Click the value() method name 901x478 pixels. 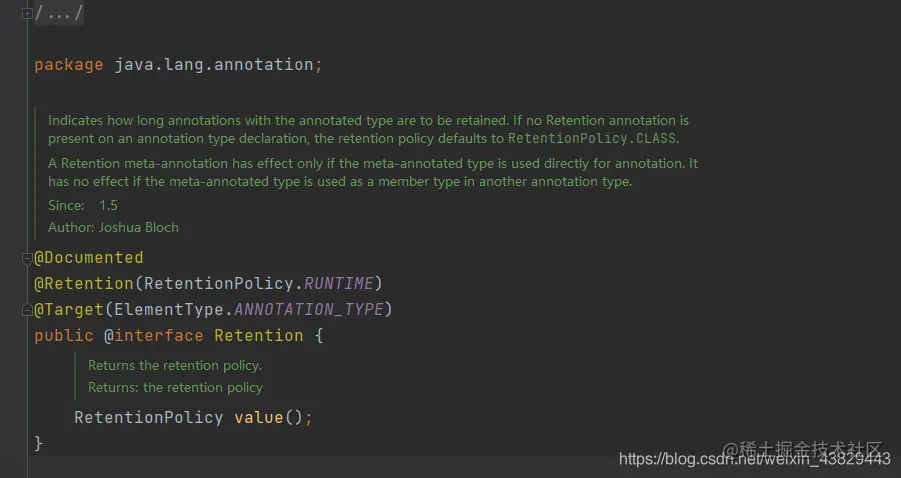pyautogui.click(x=259, y=417)
